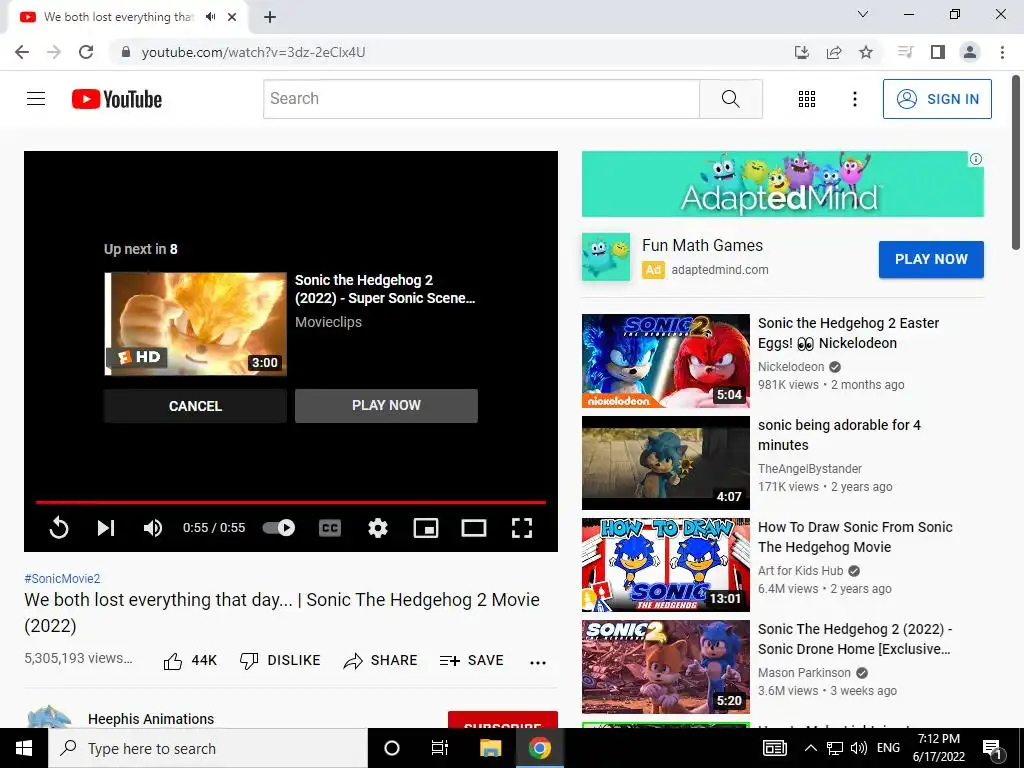Enter full screen mode
Image resolution: width=1024 pixels, height=768 pixels.
click(521, 528)
